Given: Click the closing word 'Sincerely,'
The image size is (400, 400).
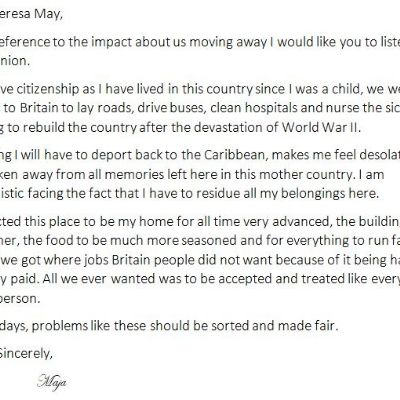Looking at the screenshot, I should click(26, 354).
